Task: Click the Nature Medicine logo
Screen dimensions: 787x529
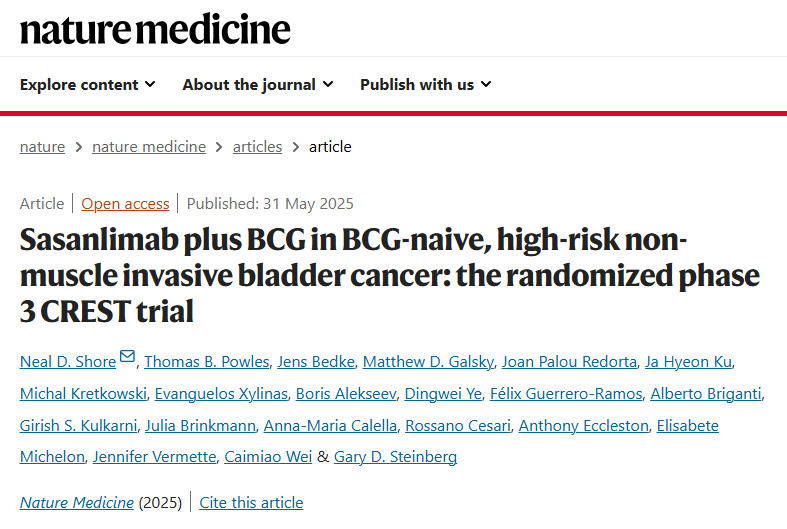Action: coord(155,29)
